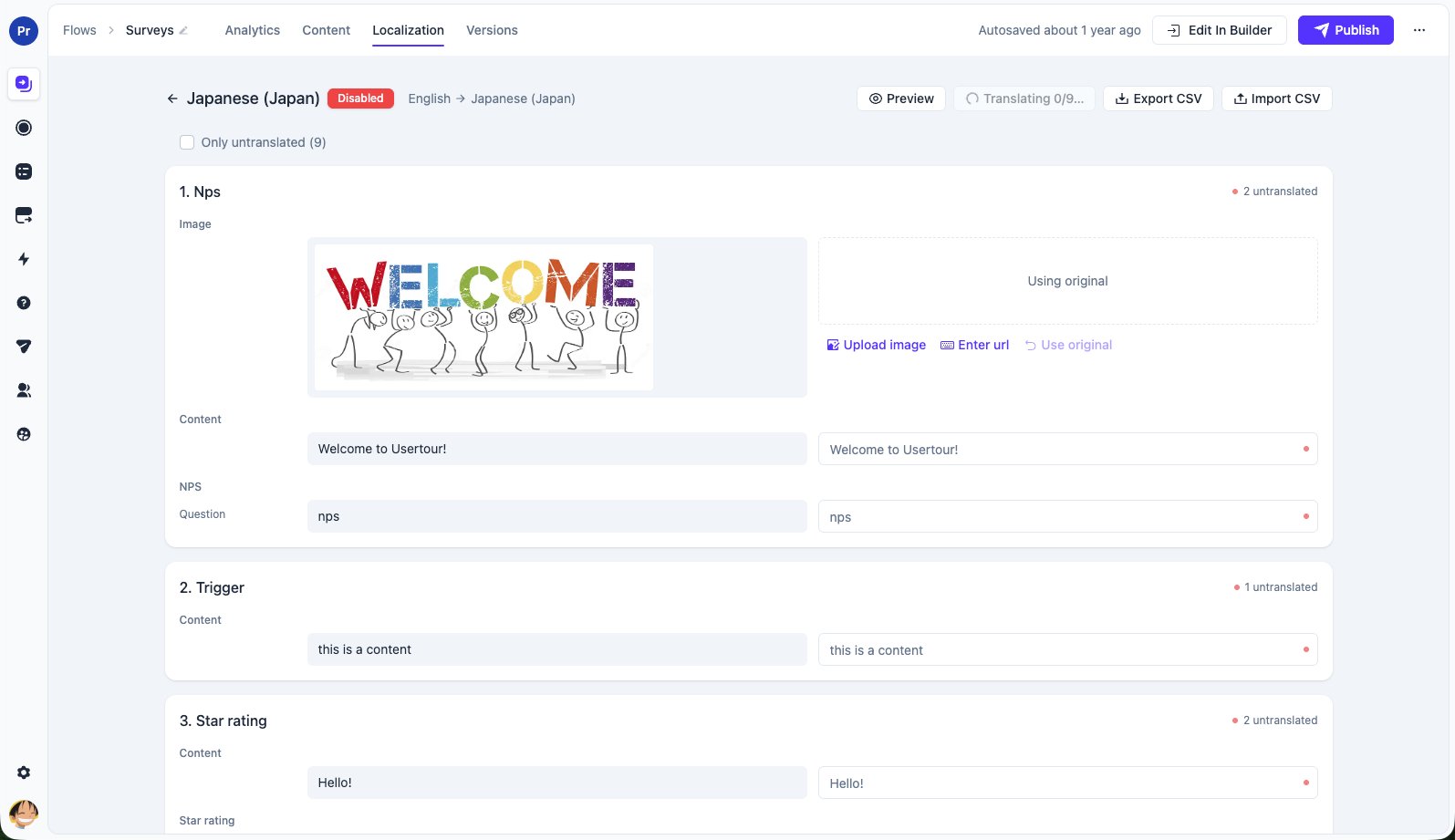Click the original 'this is a content' text
Image resolution: width=1455 pixels, height=840 pixels.
point(365,649)
